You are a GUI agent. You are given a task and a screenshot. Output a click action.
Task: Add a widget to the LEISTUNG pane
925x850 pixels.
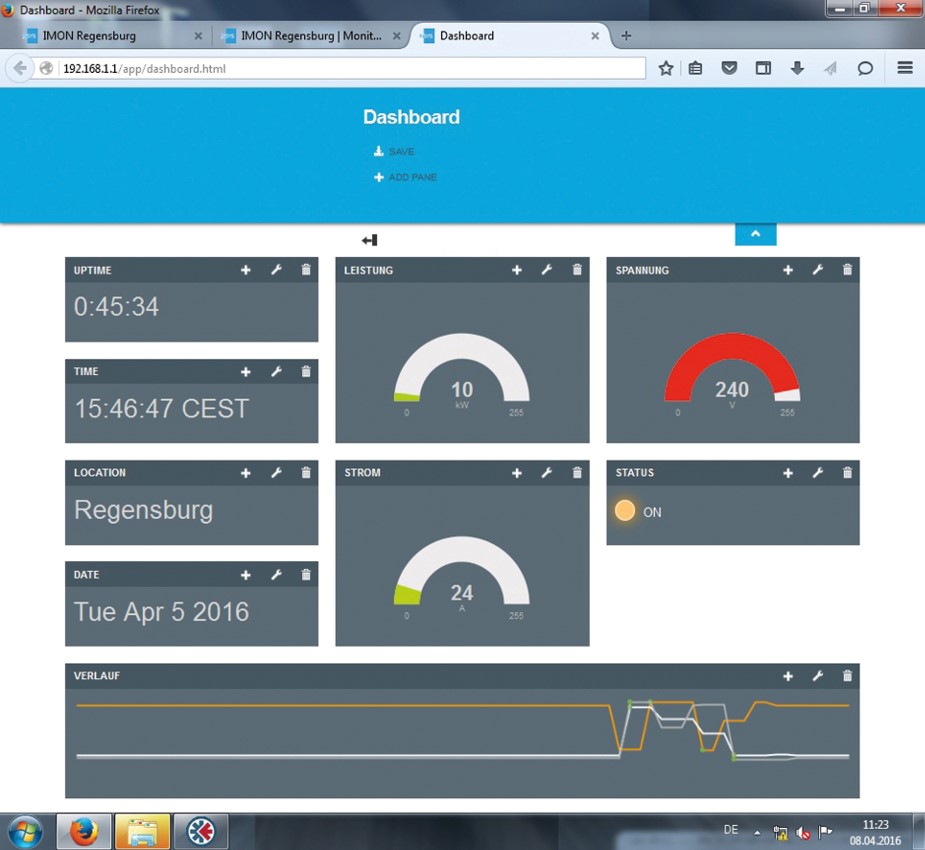(x=517, y=270)
